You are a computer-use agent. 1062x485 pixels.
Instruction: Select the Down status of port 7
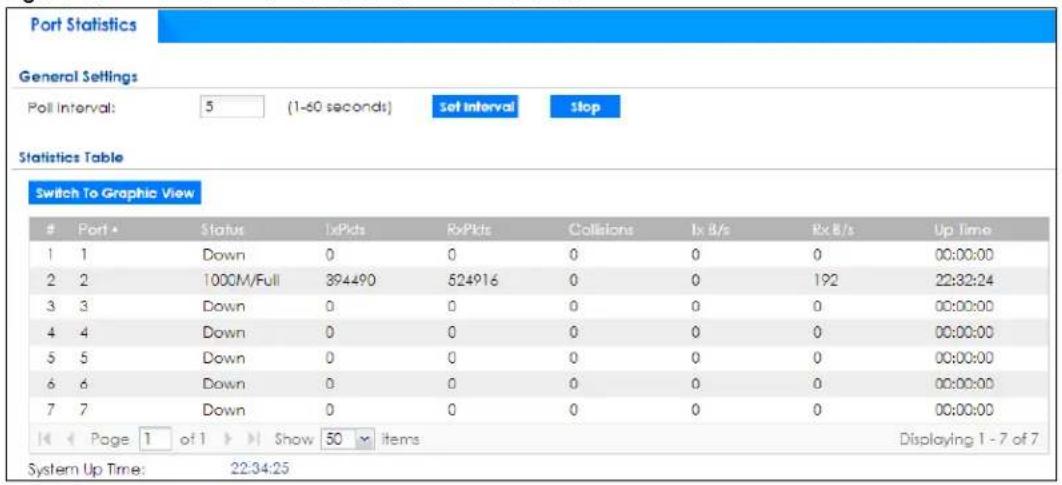223,410
